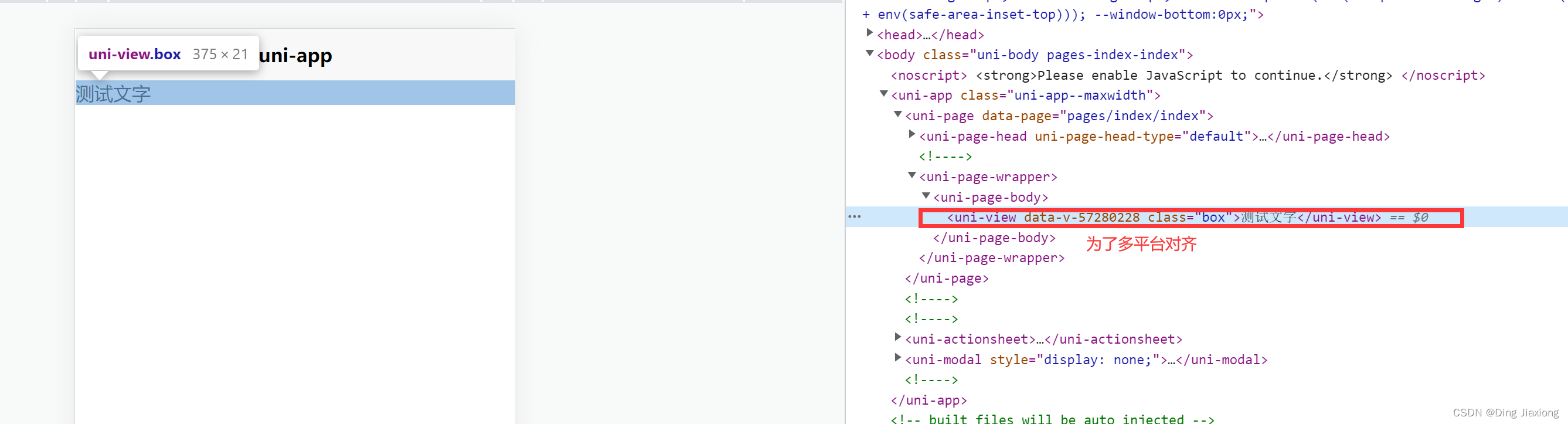Click the display: none; style value
This screenshot has width=1568, height=424.
(x=1097, y=360)
